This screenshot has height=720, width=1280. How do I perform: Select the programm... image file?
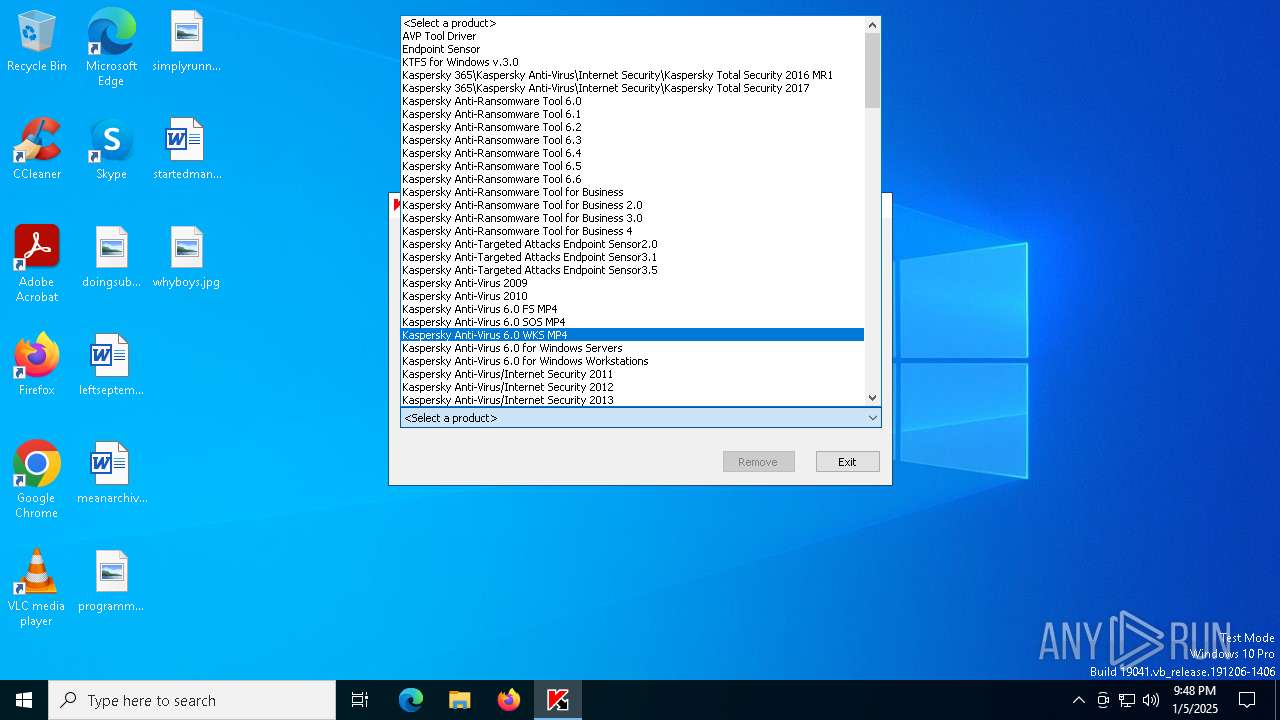pos(111,582)
